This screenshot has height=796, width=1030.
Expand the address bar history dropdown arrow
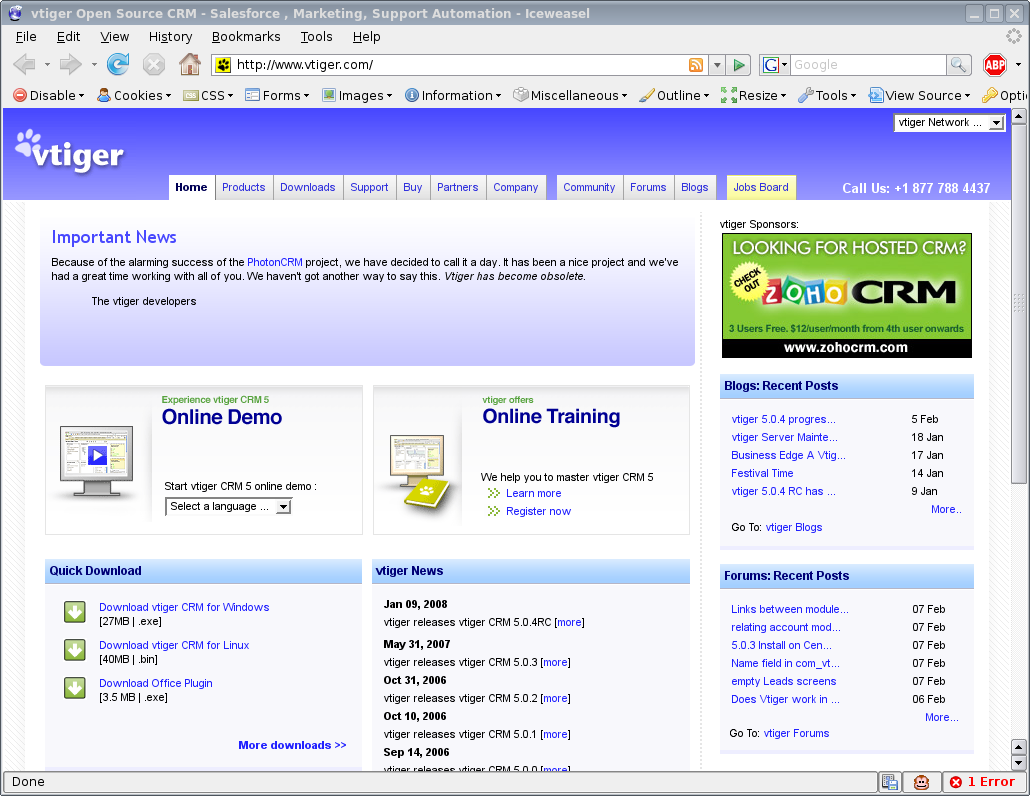tap(717, 65)
